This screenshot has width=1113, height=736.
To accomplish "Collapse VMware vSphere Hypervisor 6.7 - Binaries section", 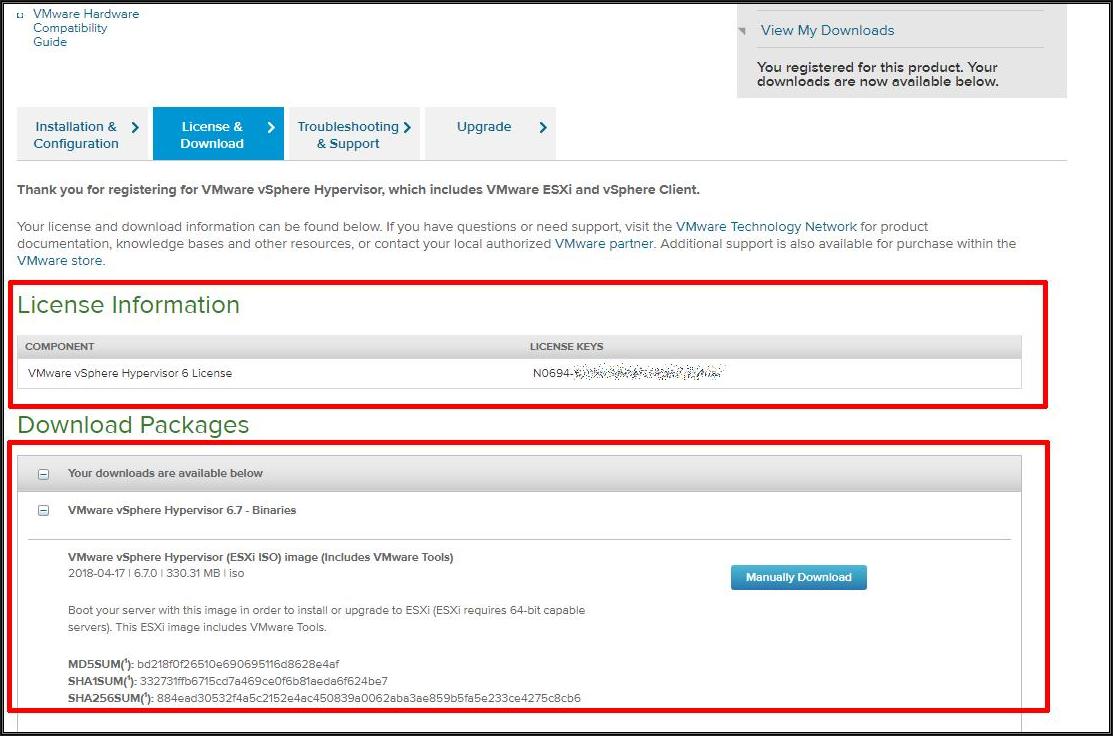I will tap(43, 510).
